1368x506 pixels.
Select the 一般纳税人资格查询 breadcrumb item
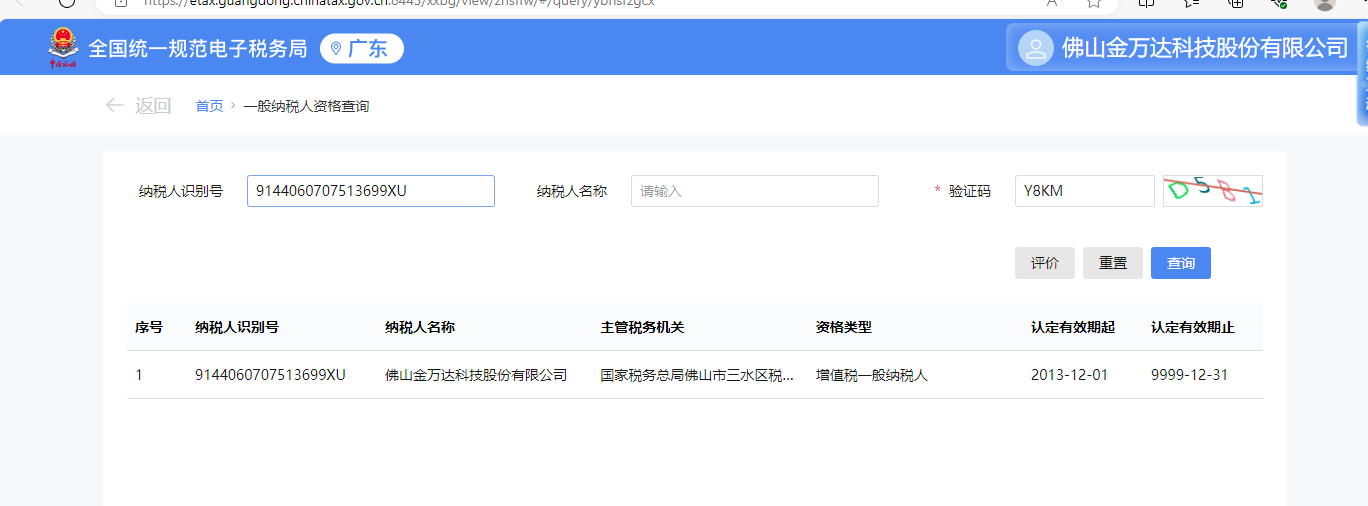point(306,106)
